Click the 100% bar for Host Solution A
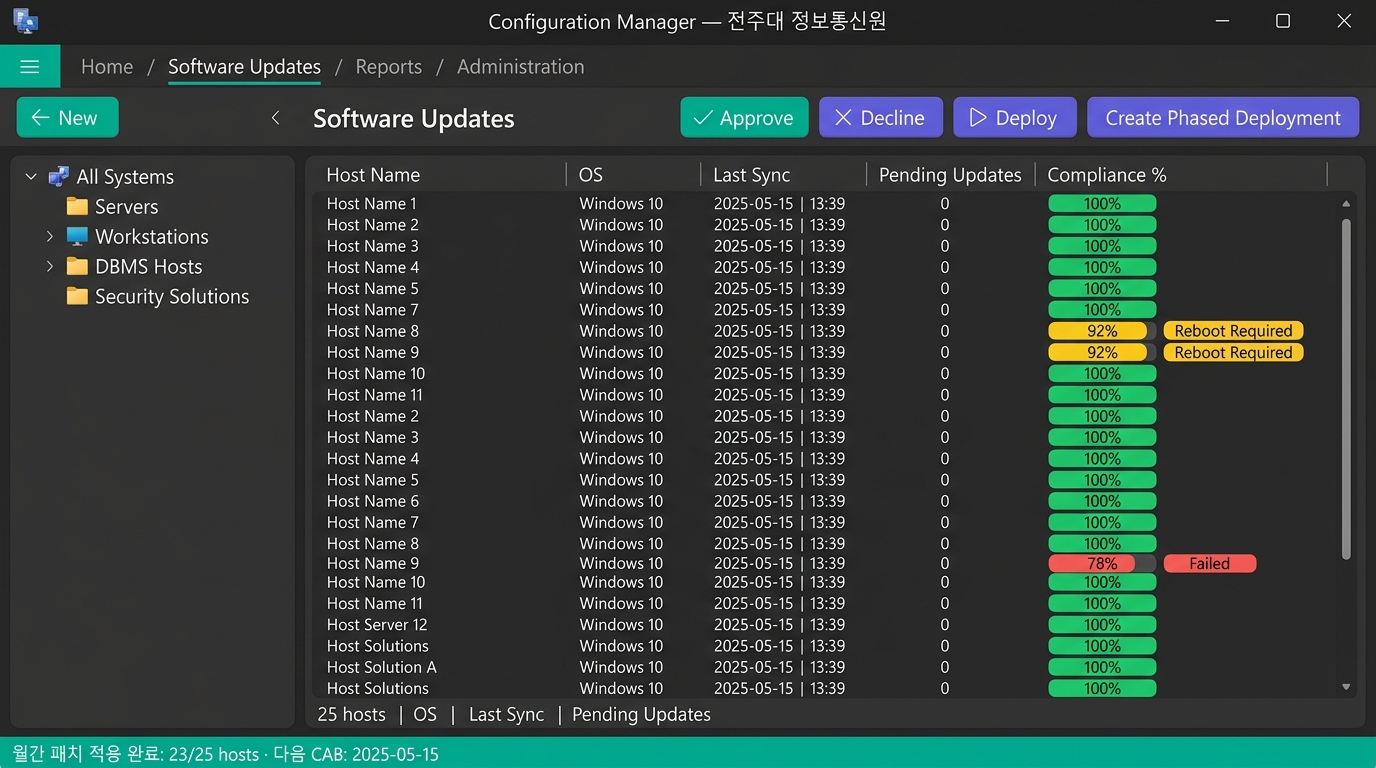This screenshot has height=768, width=1376. point(1102,667)
